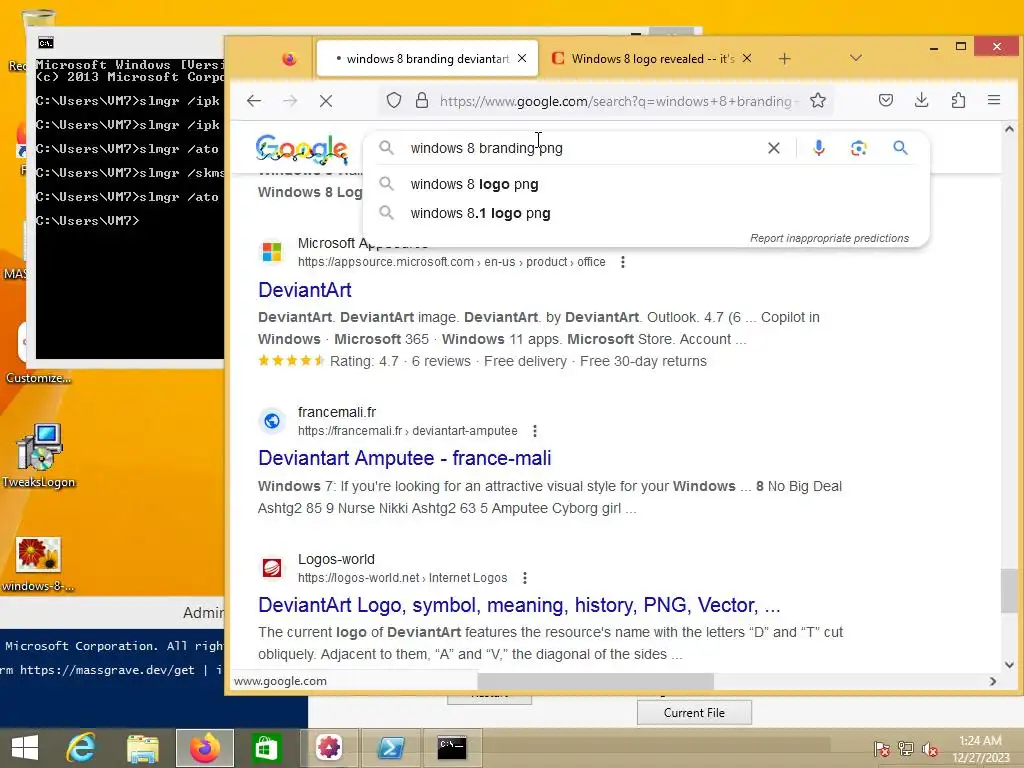Open Deviantart Amputee - france-mali result

404,458
